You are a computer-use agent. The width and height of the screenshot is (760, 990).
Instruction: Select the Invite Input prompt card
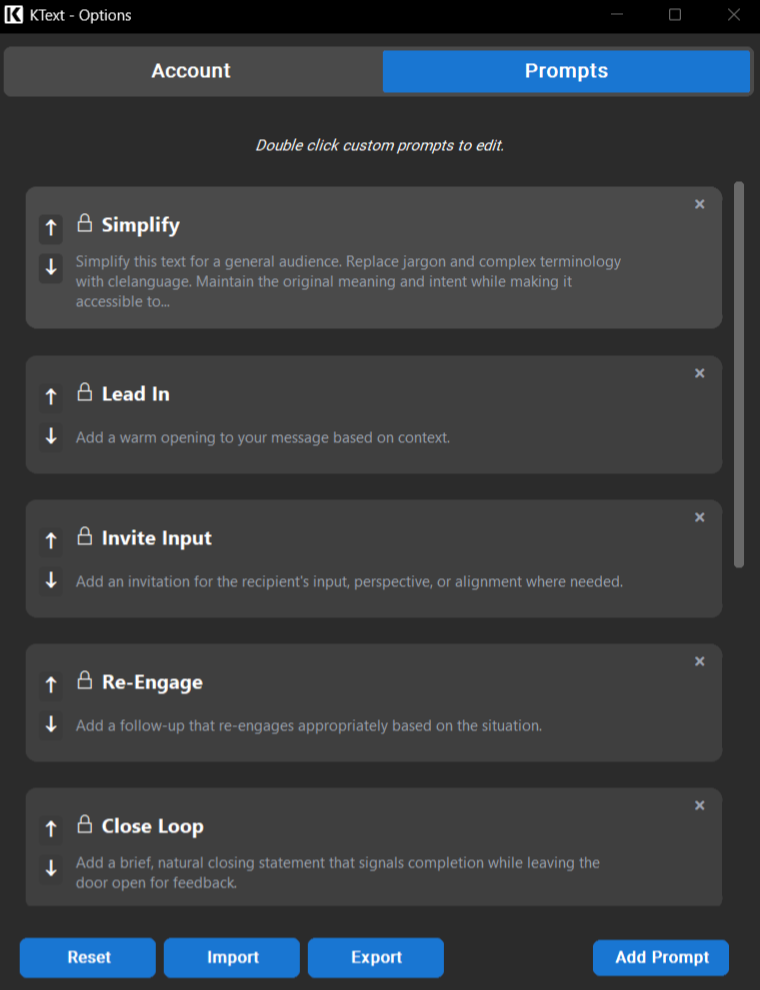373,558
